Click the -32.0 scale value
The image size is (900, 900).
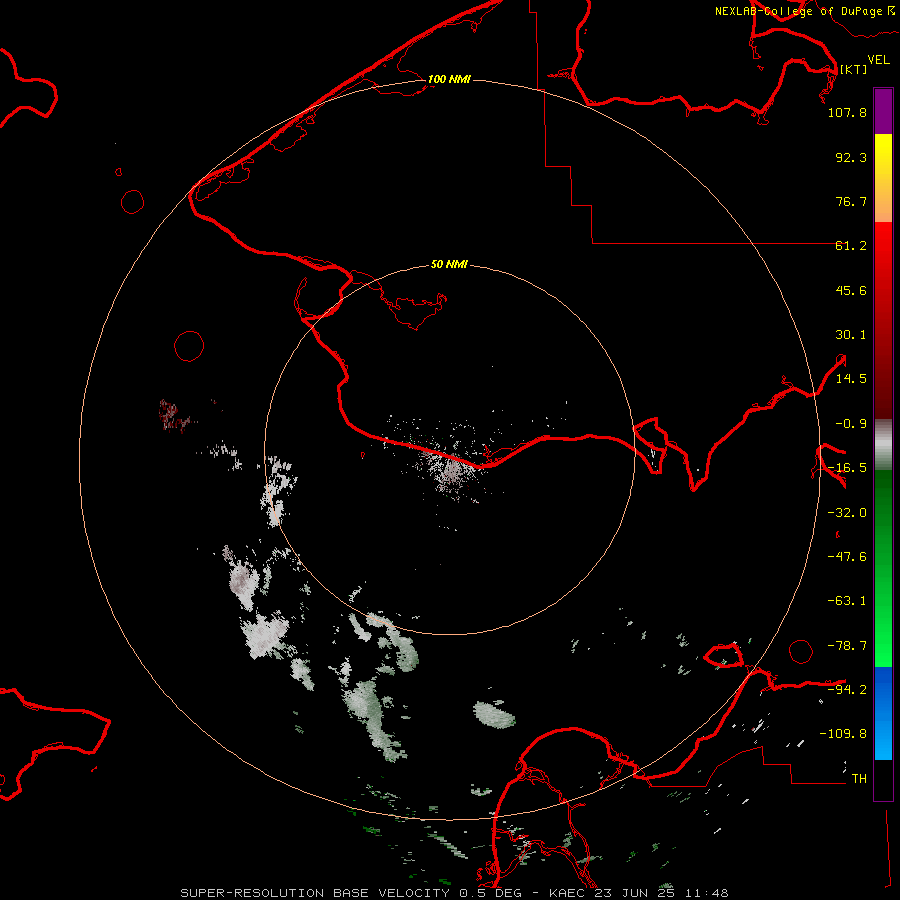(x=847, y=513)
